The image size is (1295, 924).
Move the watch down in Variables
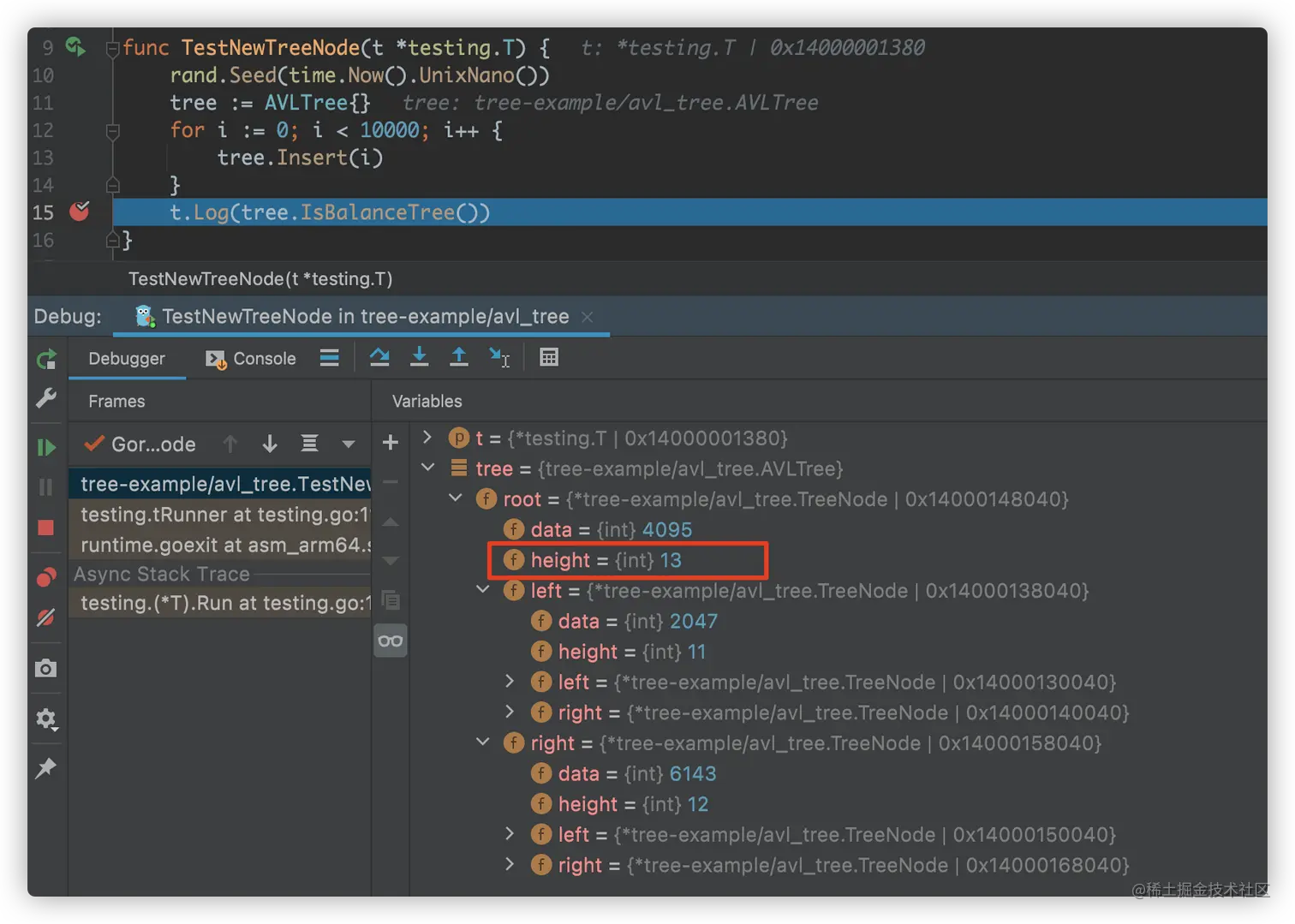click(391, 561)
